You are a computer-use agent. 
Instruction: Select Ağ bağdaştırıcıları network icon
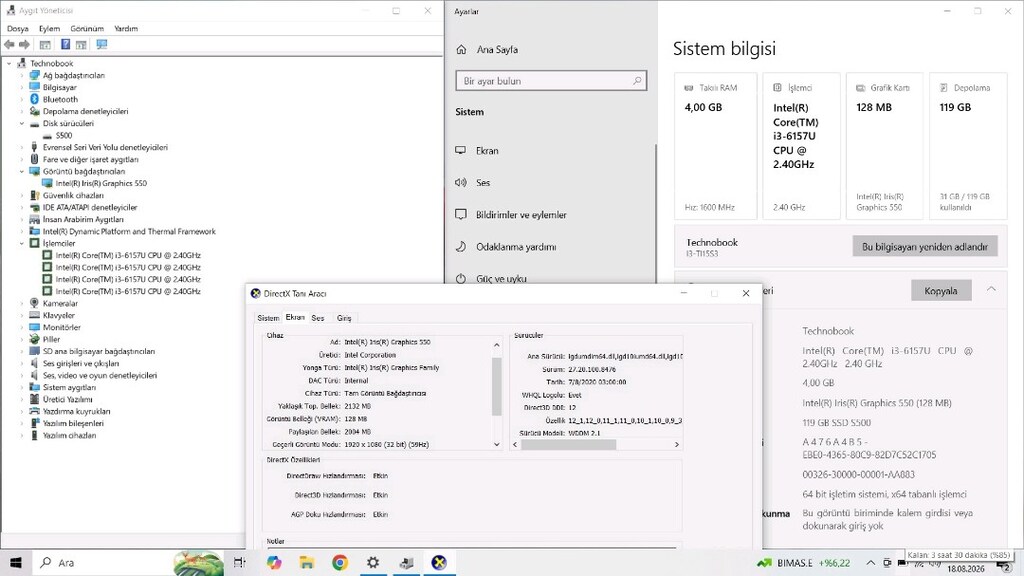pos(35,75)
